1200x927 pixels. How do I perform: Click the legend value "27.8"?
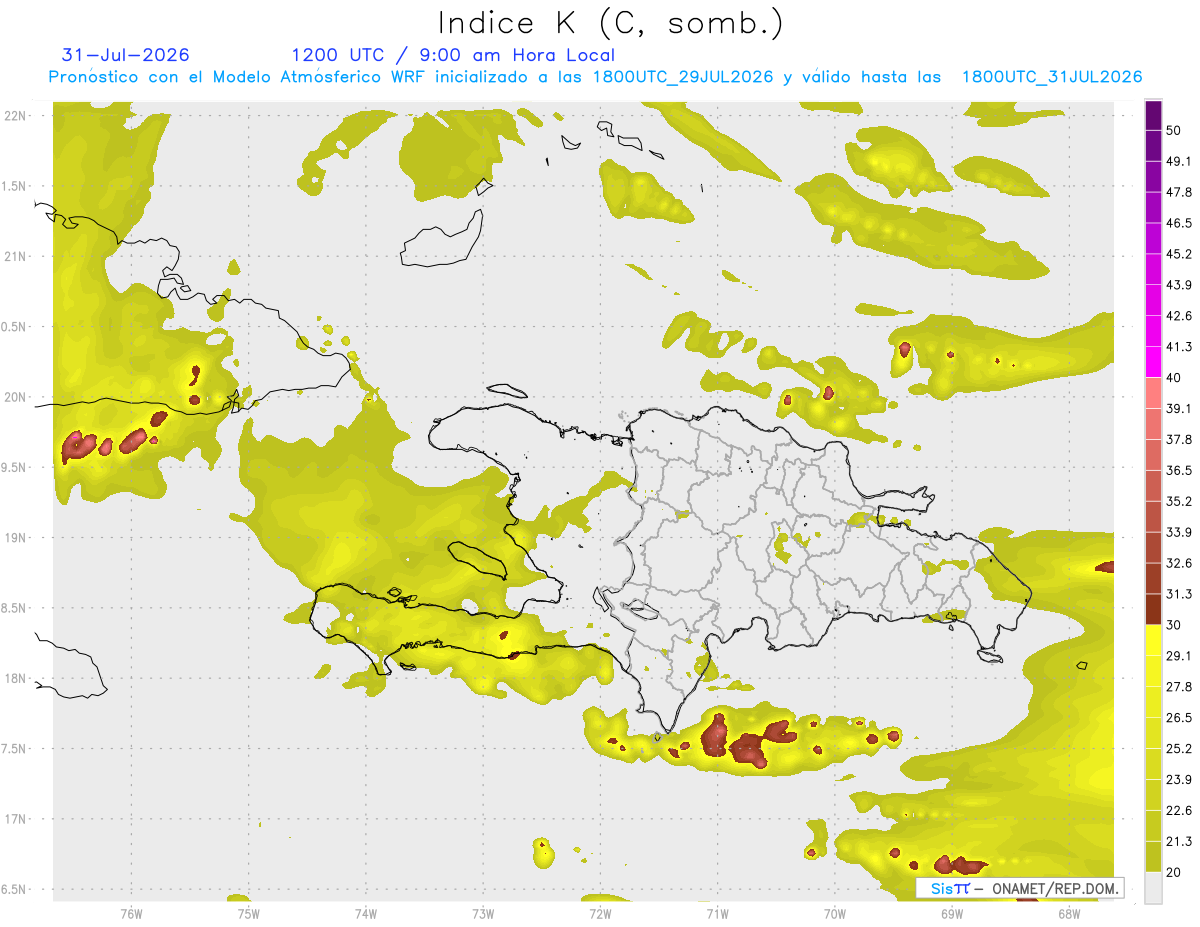(x=1179, y=687)
